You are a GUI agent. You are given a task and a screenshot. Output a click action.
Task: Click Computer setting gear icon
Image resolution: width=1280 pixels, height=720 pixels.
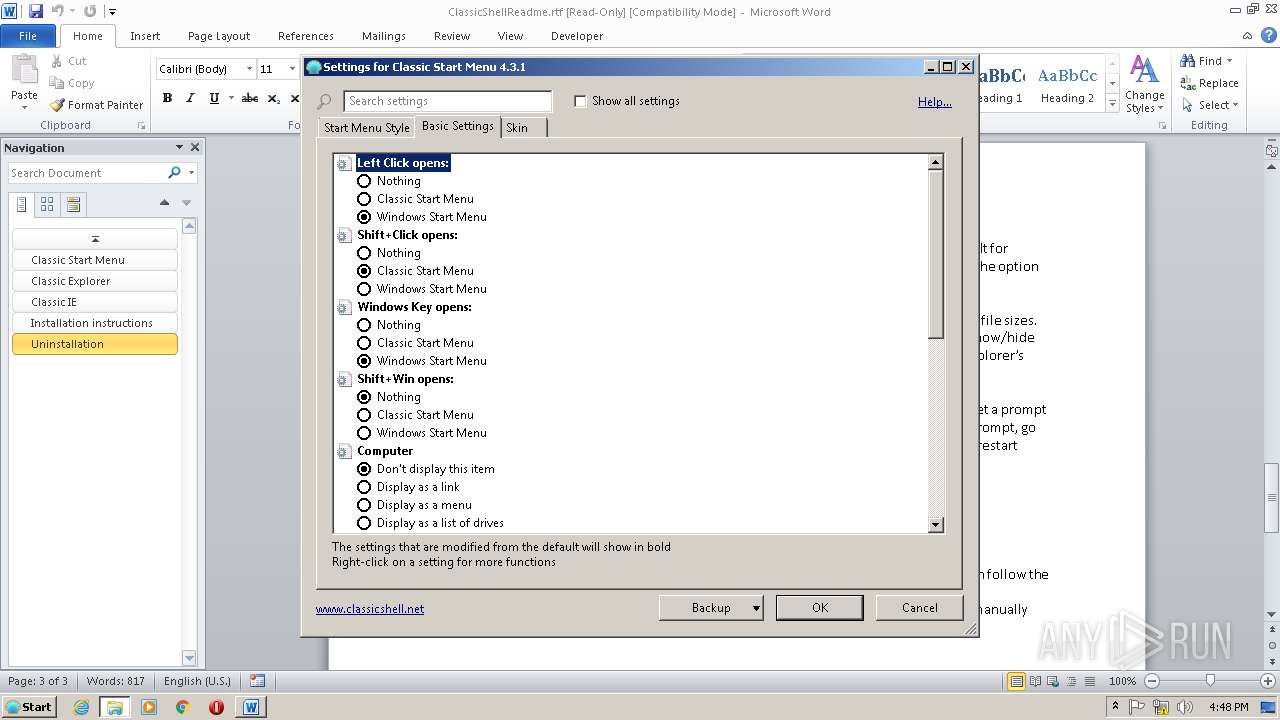pos(344,451)
